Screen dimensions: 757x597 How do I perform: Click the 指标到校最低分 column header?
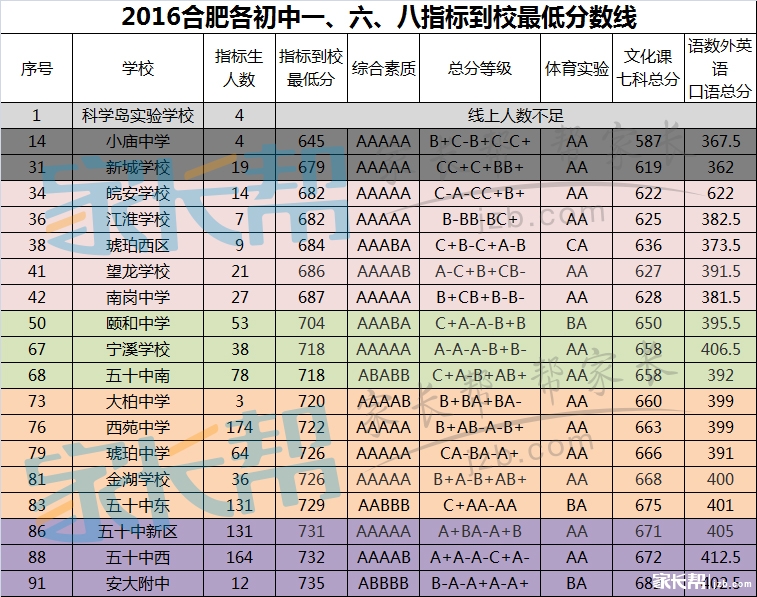pyautogui.click(x=311, y=69)
